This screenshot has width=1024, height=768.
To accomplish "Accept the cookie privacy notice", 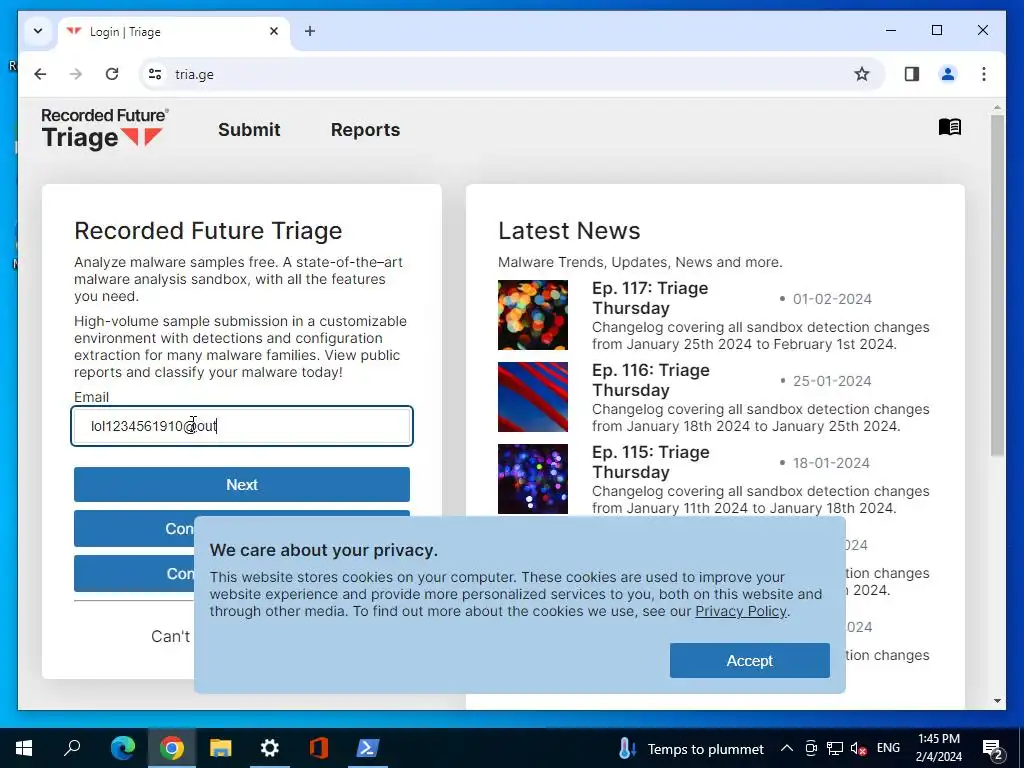I will coord(750,660).
